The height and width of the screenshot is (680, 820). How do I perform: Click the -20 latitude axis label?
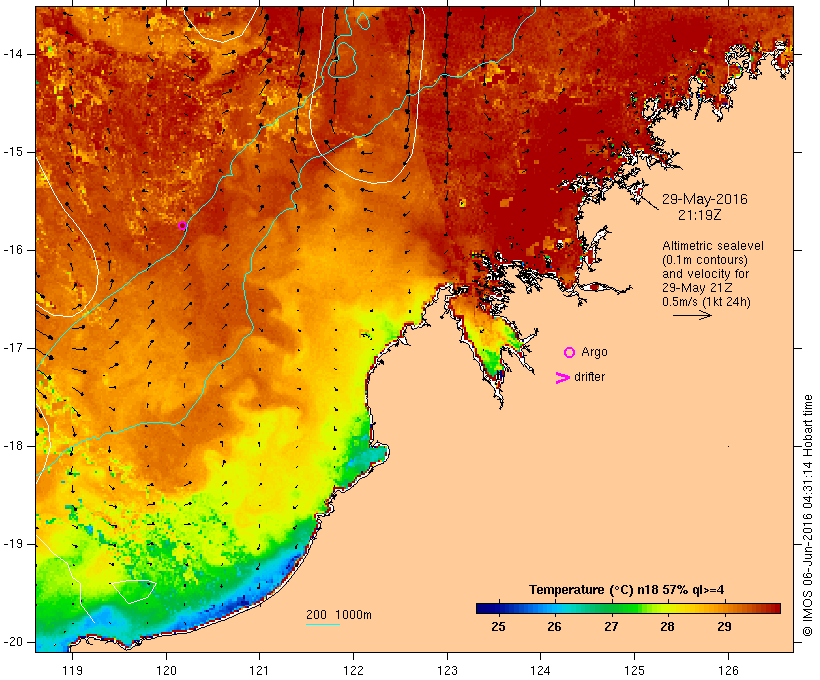(x=13, y=642)
